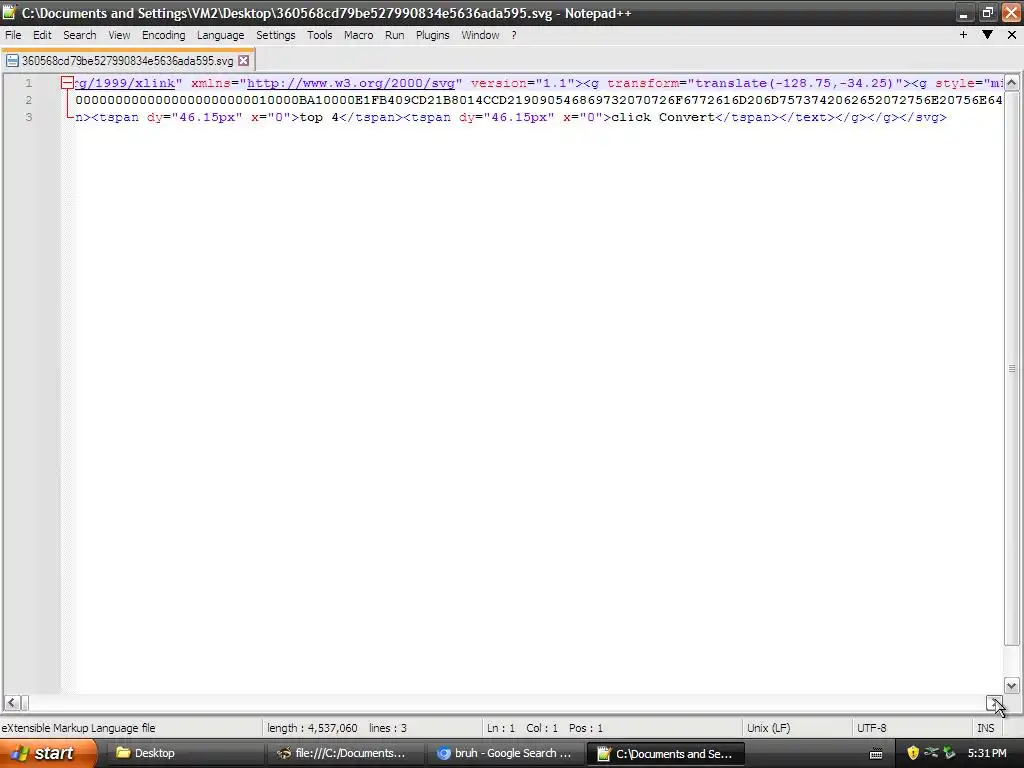
Task: Click the keyboard icon in the system tray
Action: pyautogui.click(x=876, y=754)
